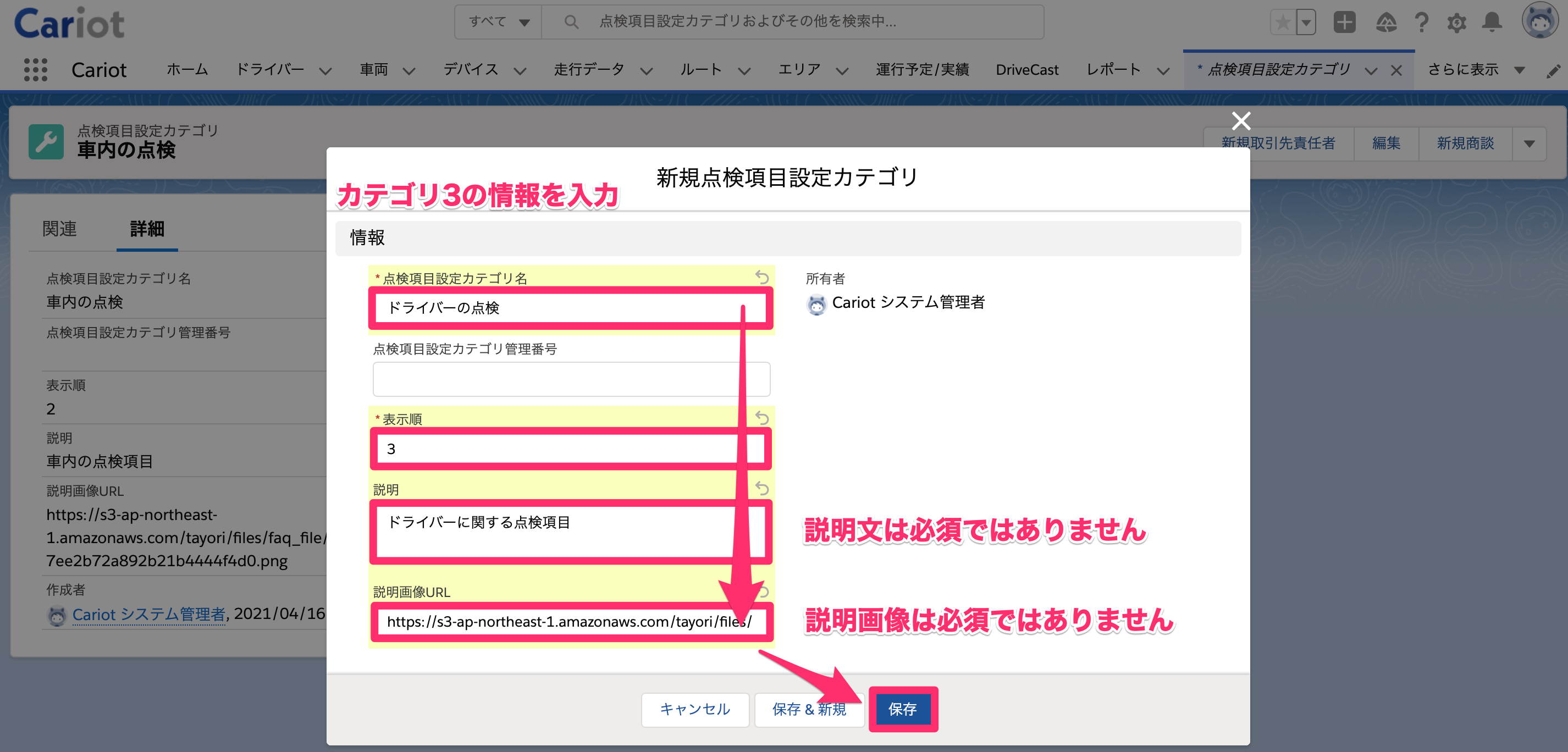Click the owner avatar next to Cariot システム管理者
Image resolution: width=1568 pixels, height=752 pixels.
[816, 304]
